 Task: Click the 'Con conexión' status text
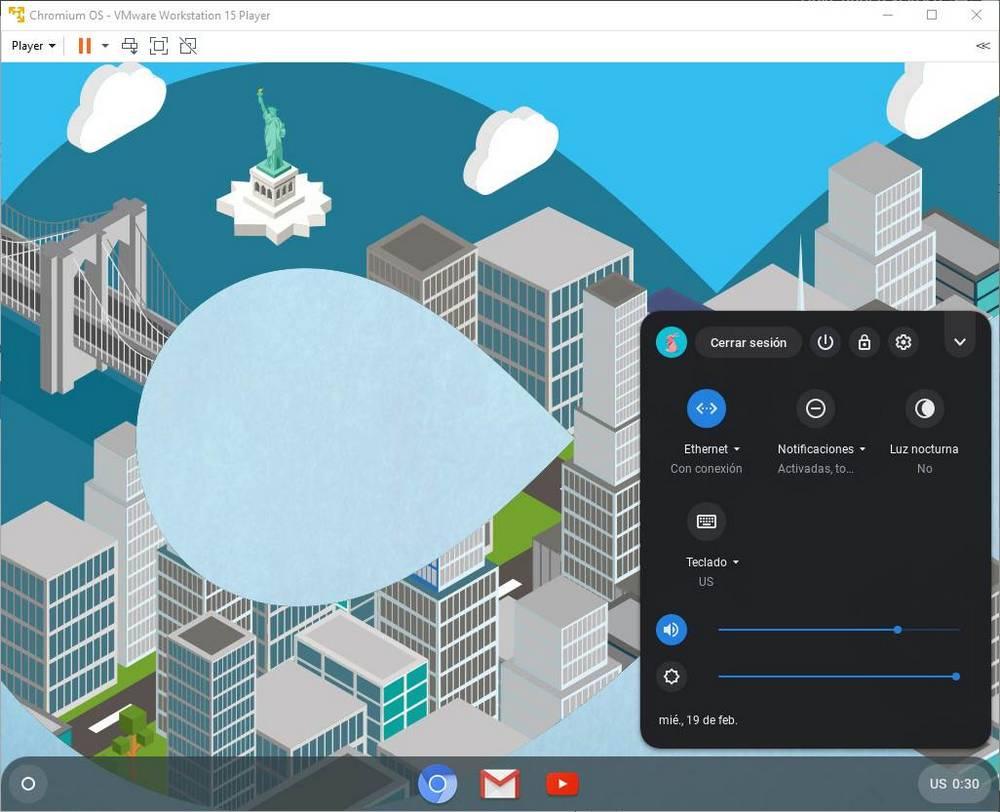click(706, 468)
